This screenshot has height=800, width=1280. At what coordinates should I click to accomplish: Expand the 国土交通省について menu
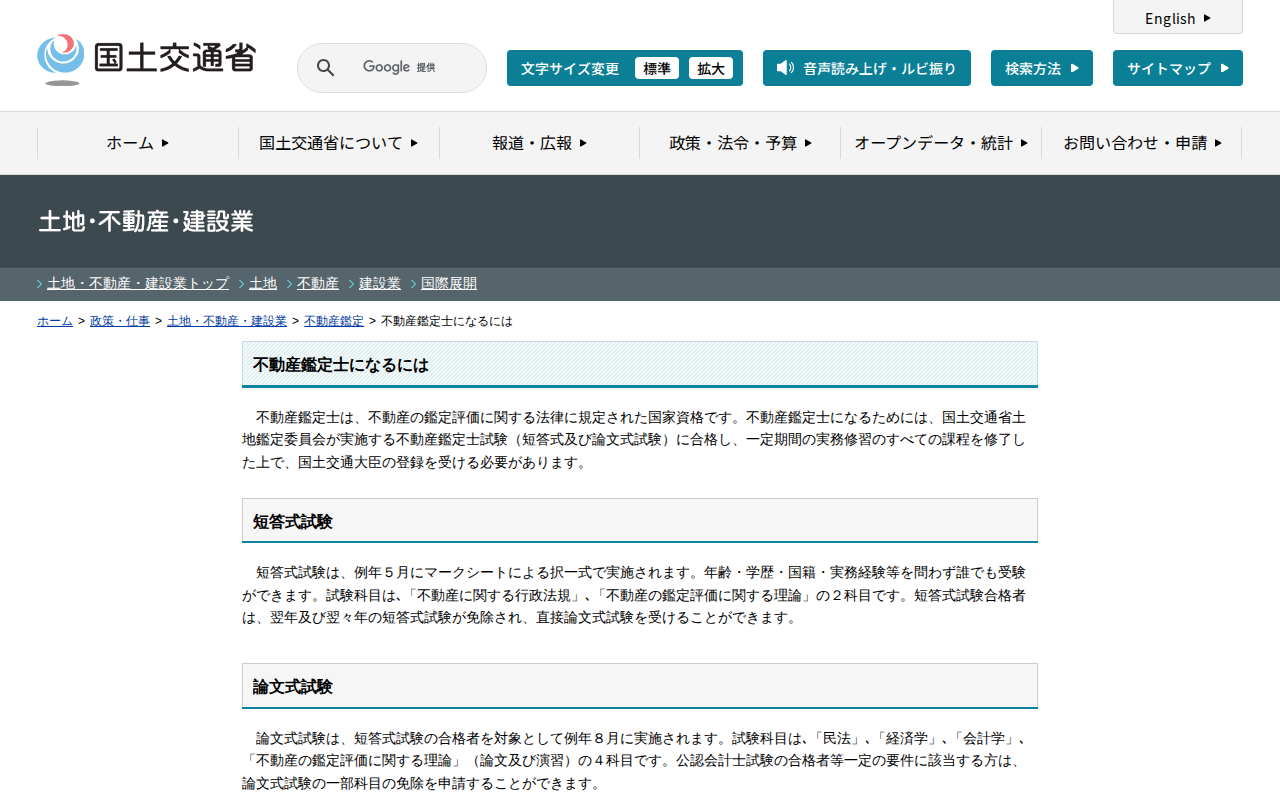tap(338, 143)
